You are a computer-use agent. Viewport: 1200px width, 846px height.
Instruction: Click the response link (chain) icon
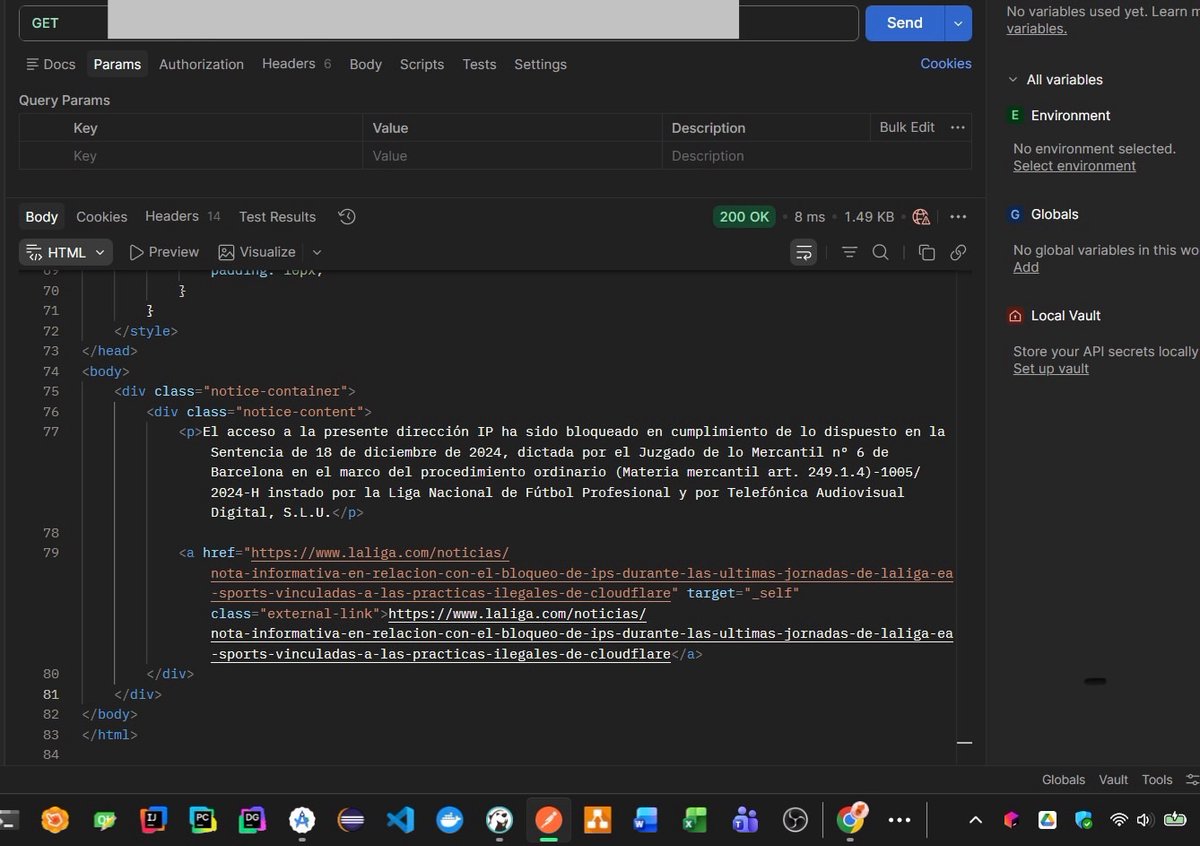click(x=958, y=252)
